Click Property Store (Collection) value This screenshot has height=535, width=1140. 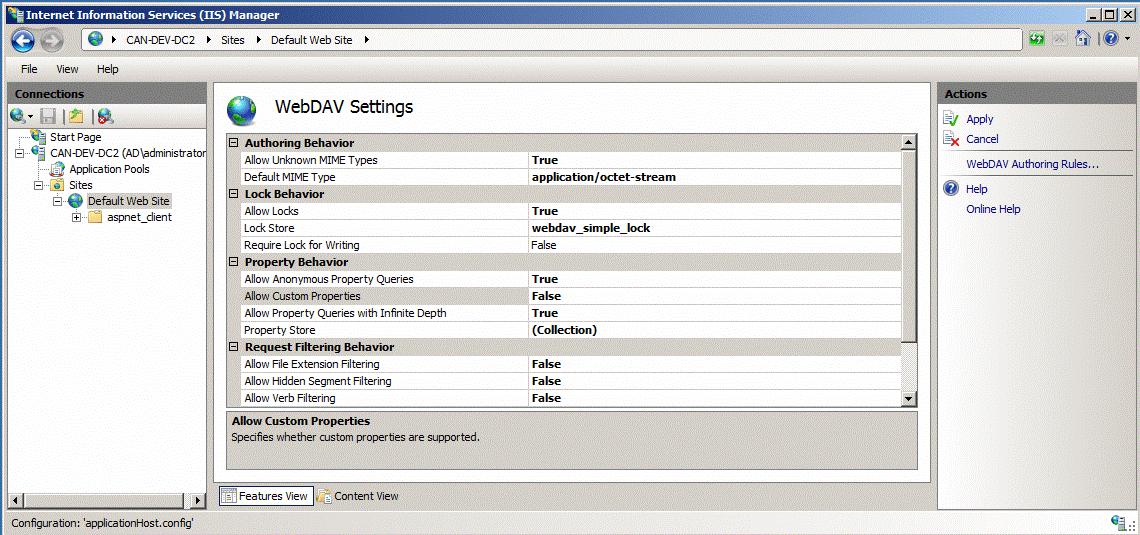(x=715, y=330)
